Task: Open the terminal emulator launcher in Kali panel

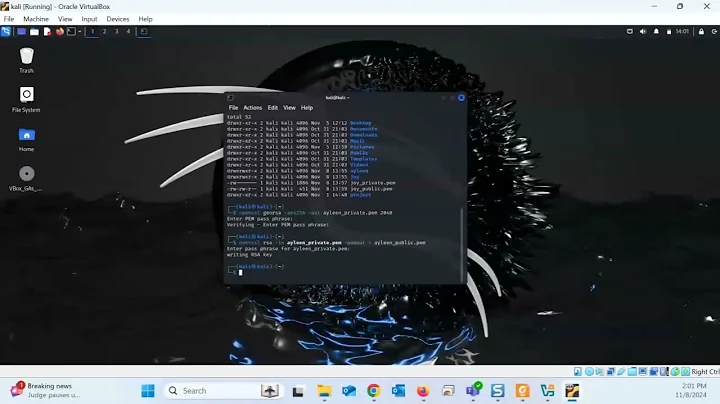Action: point(71,31)
